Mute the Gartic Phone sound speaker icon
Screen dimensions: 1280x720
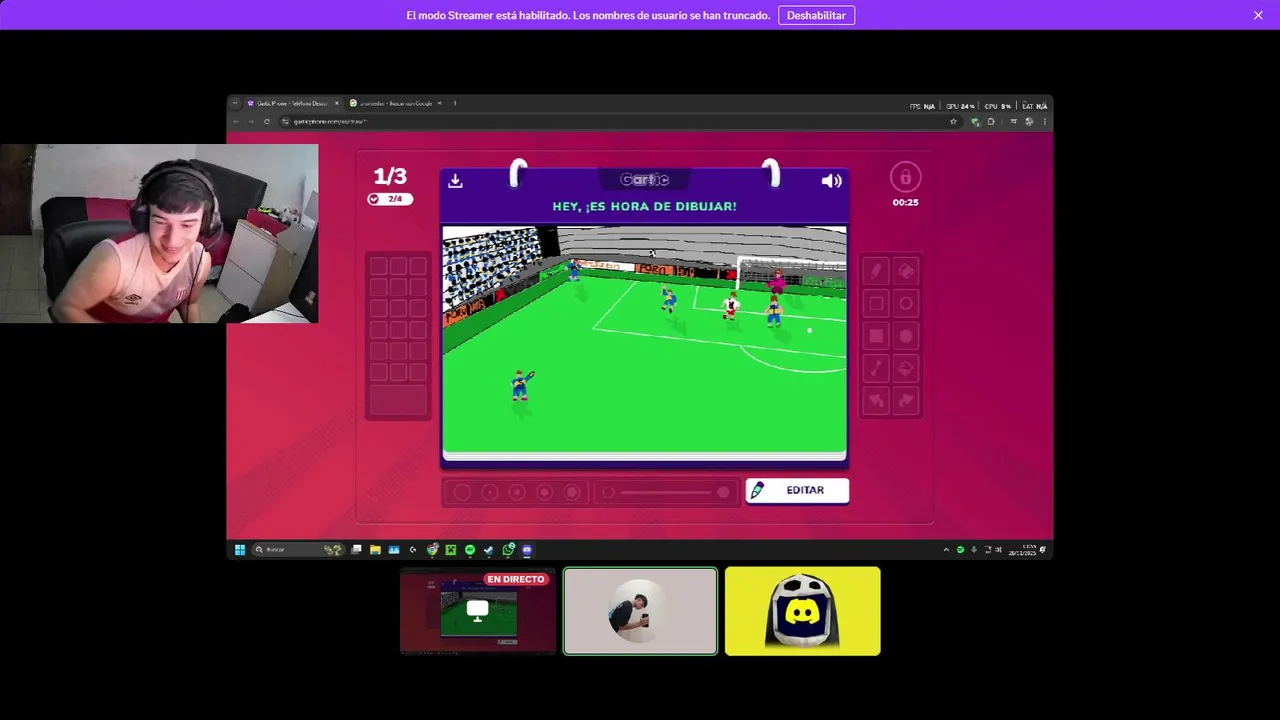(831, 181)
